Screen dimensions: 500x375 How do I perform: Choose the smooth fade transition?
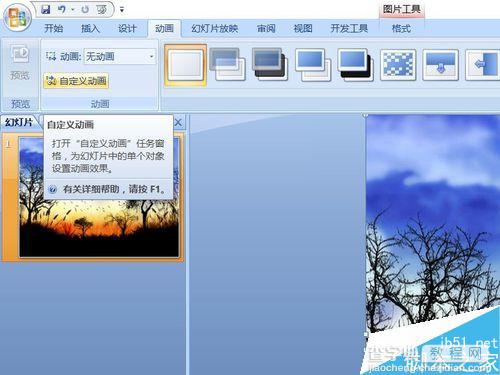point(227,64)
